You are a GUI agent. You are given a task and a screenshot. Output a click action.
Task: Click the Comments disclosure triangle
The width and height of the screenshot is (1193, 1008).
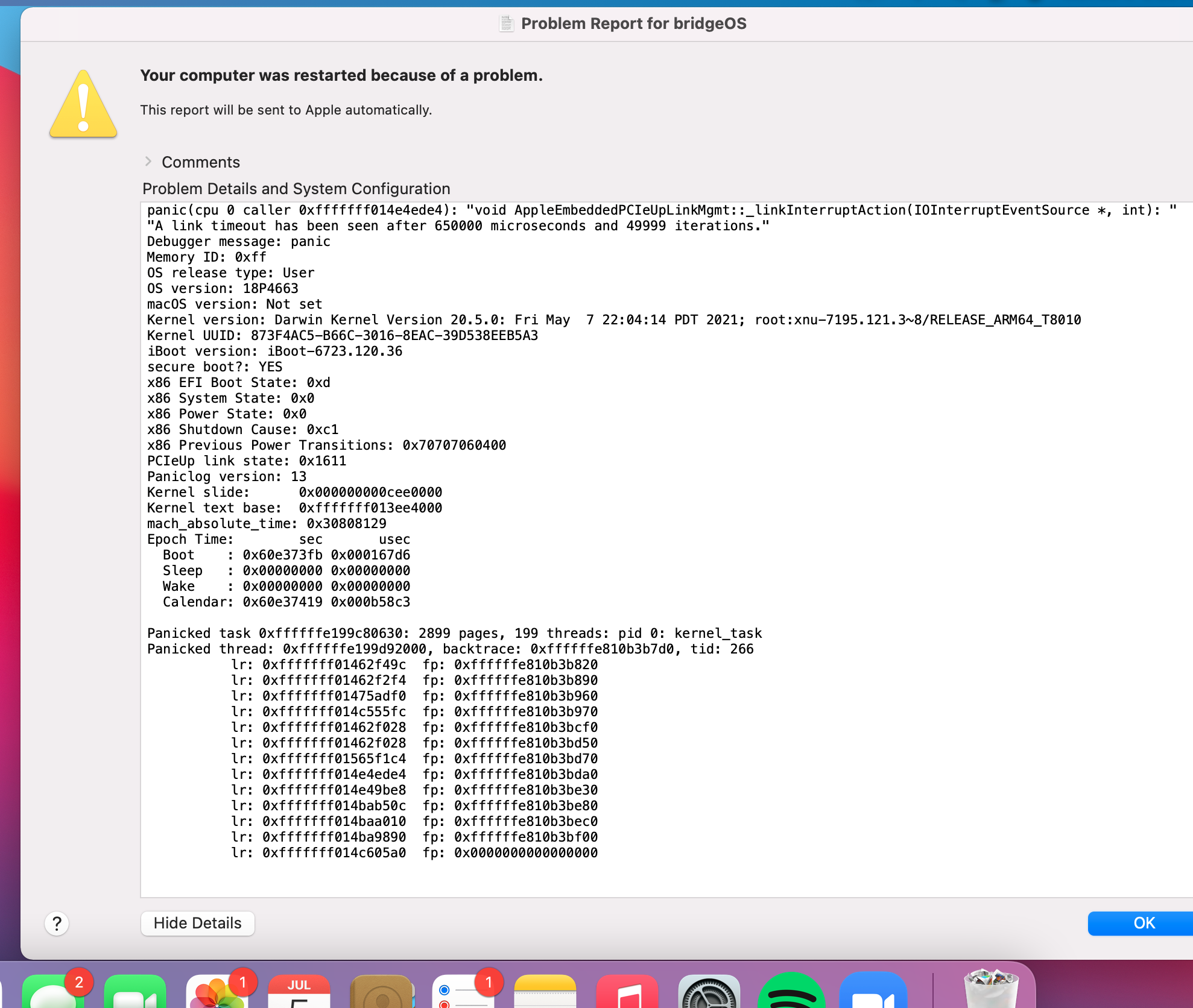(148, 162)
